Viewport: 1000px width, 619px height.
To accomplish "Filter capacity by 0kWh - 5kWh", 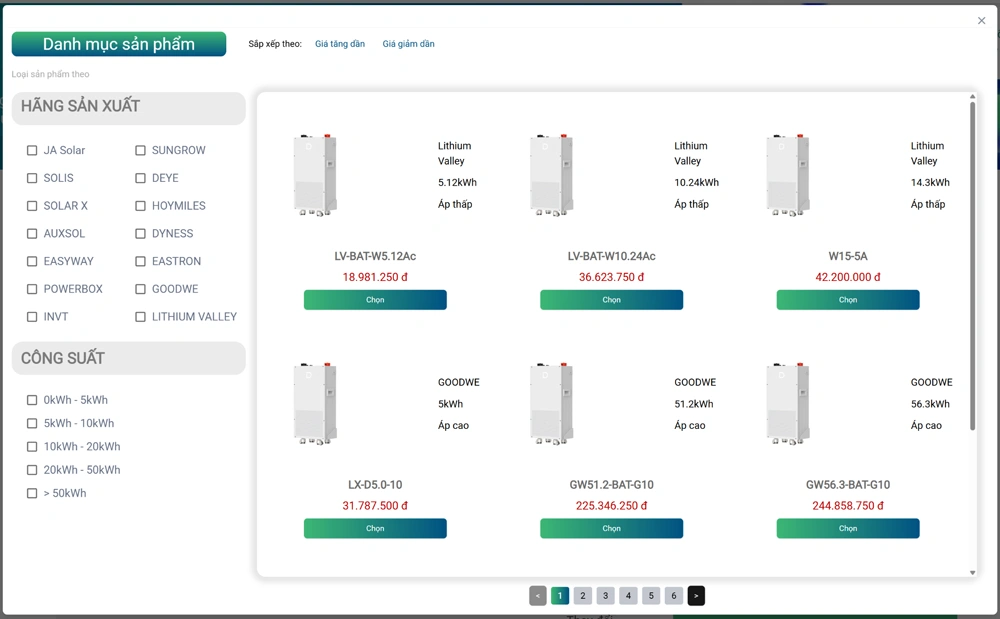I will [x=32, y=400].
